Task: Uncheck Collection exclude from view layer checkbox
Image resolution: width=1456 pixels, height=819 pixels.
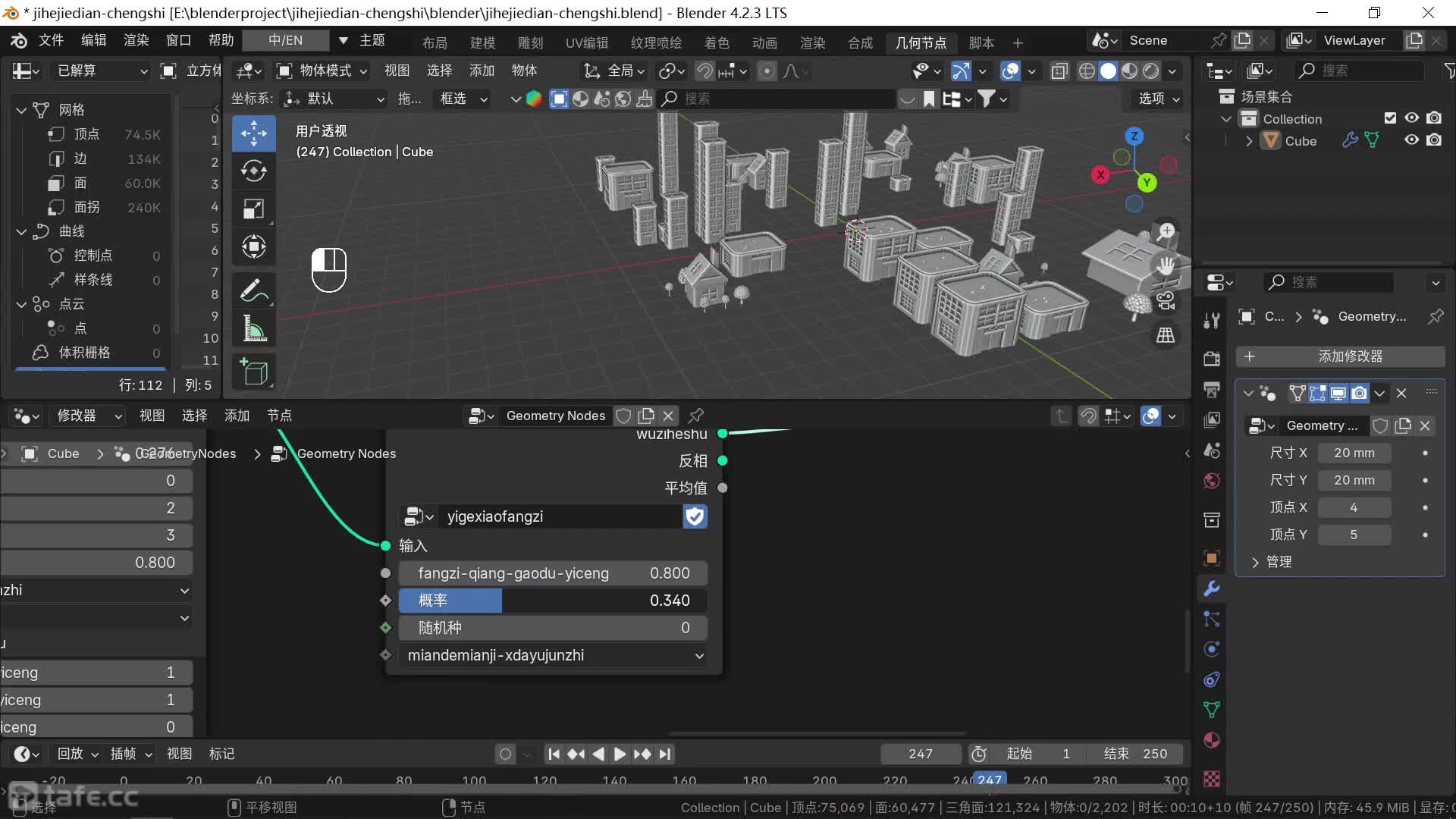Action: 1390,118
